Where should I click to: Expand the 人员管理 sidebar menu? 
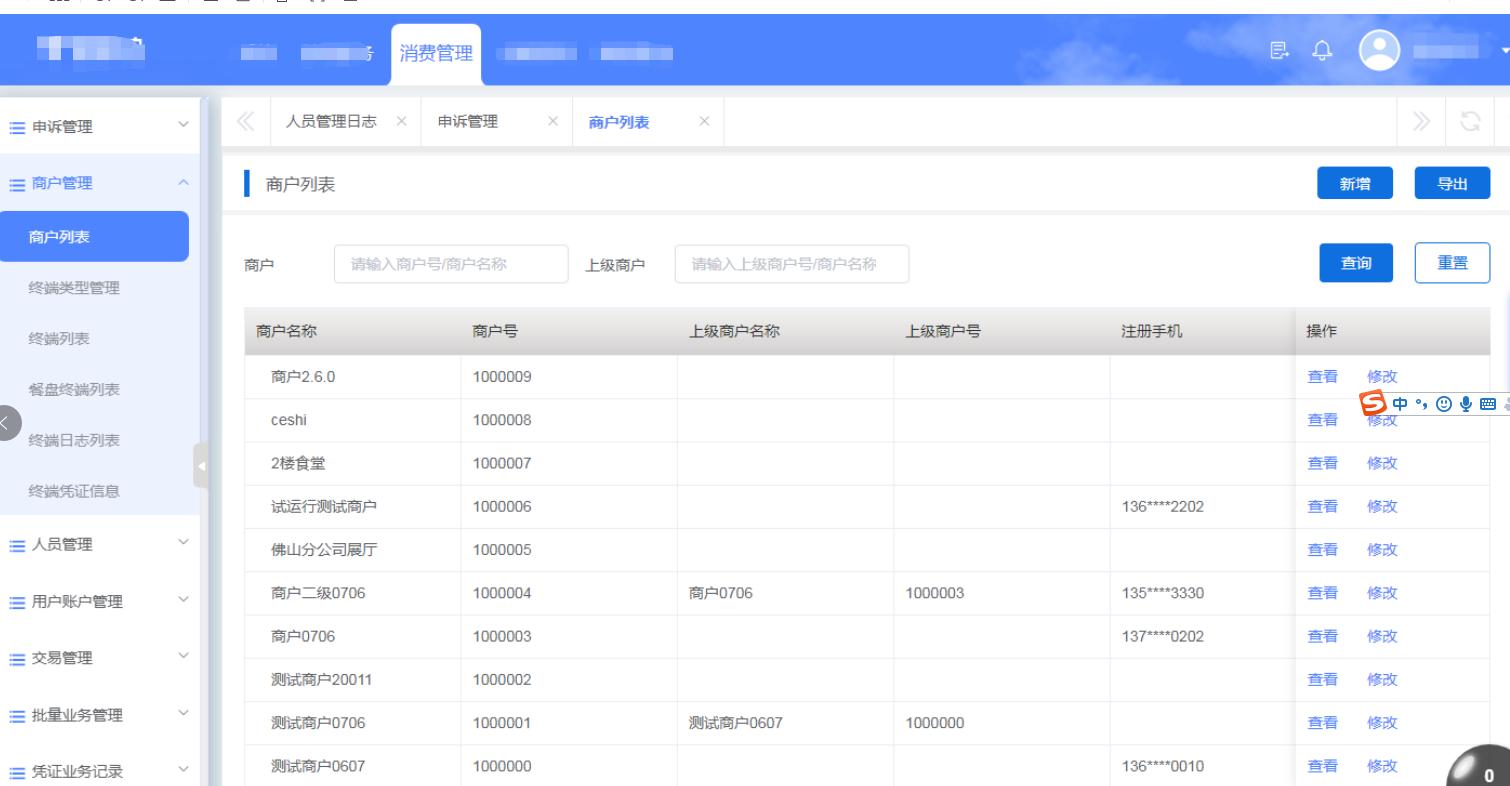100,544
